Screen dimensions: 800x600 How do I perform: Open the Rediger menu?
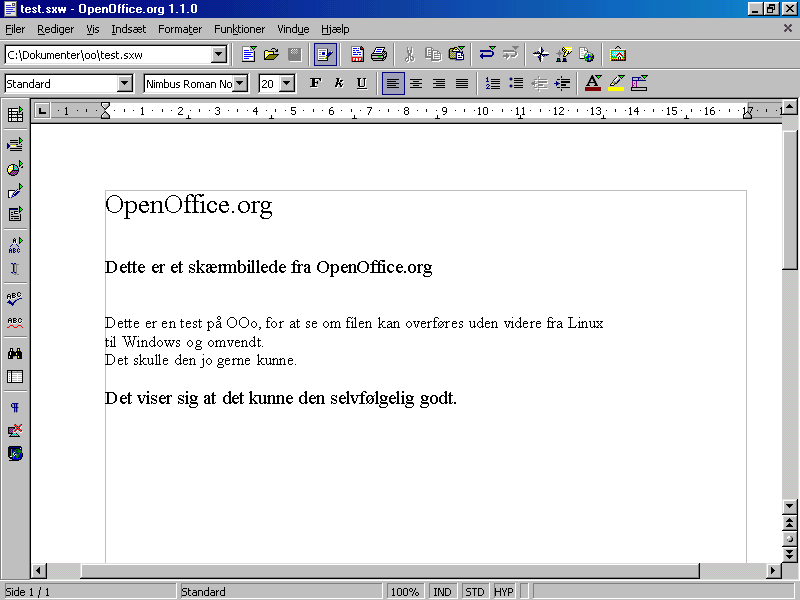click(x=56, y=29)
